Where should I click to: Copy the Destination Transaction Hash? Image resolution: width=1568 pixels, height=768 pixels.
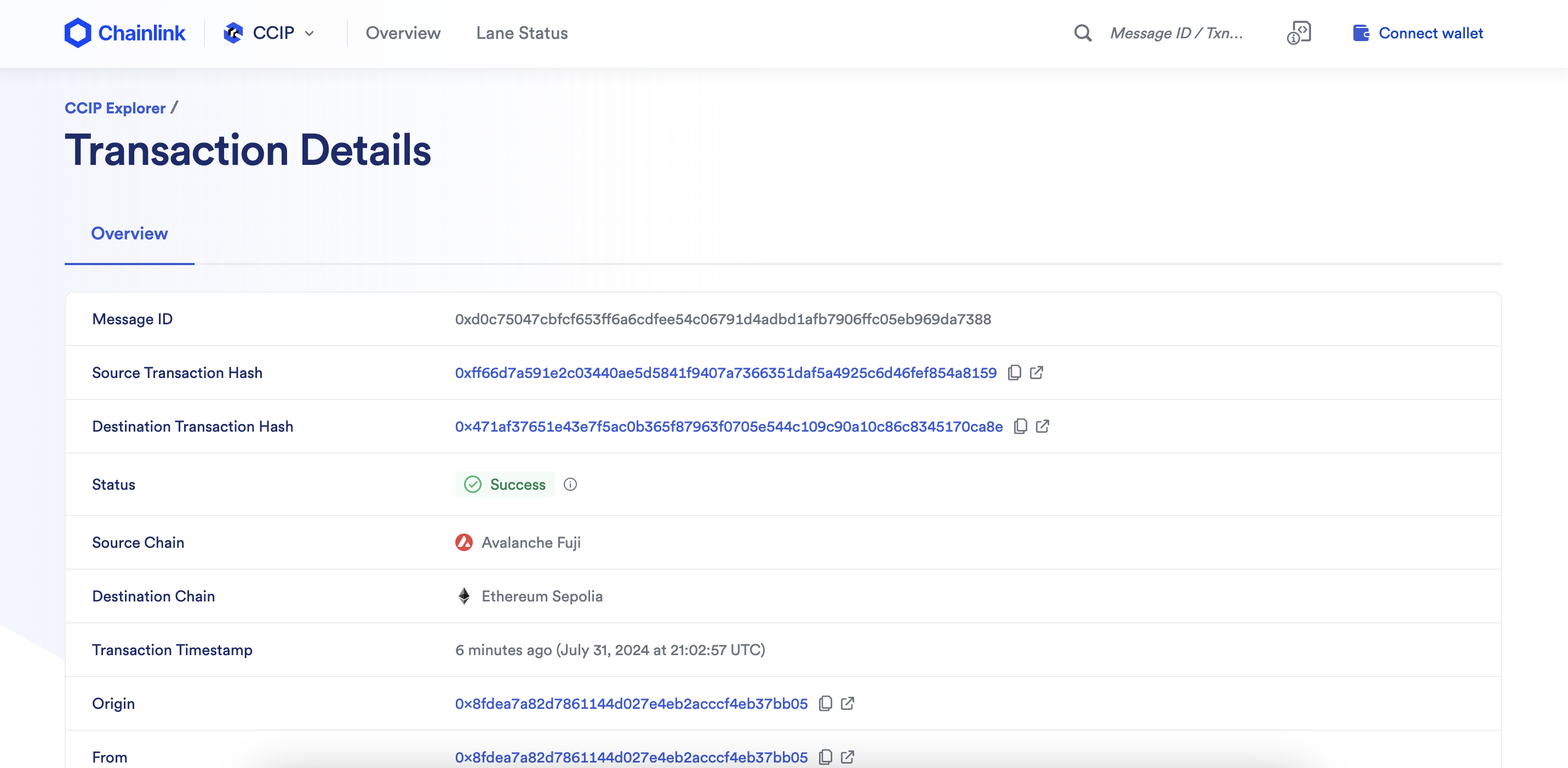point(1020,426)
